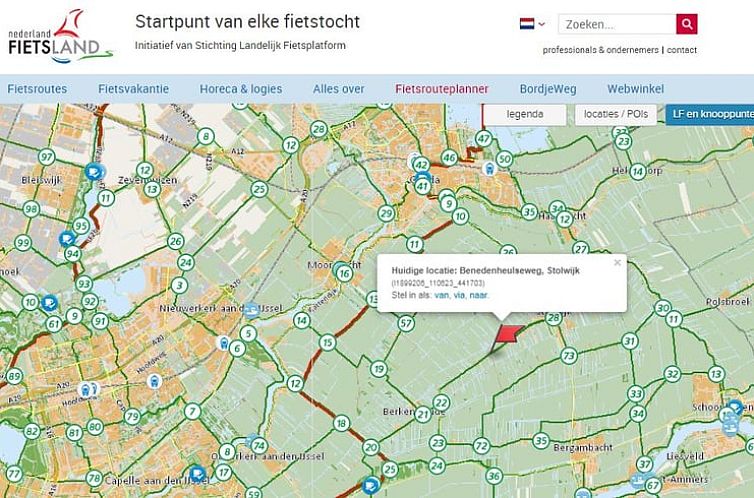Image resolution: width=754 pixels, height=498 pixels.
Task: Click junction node 26 near Zevenhuizen
Action: point(176,241)
